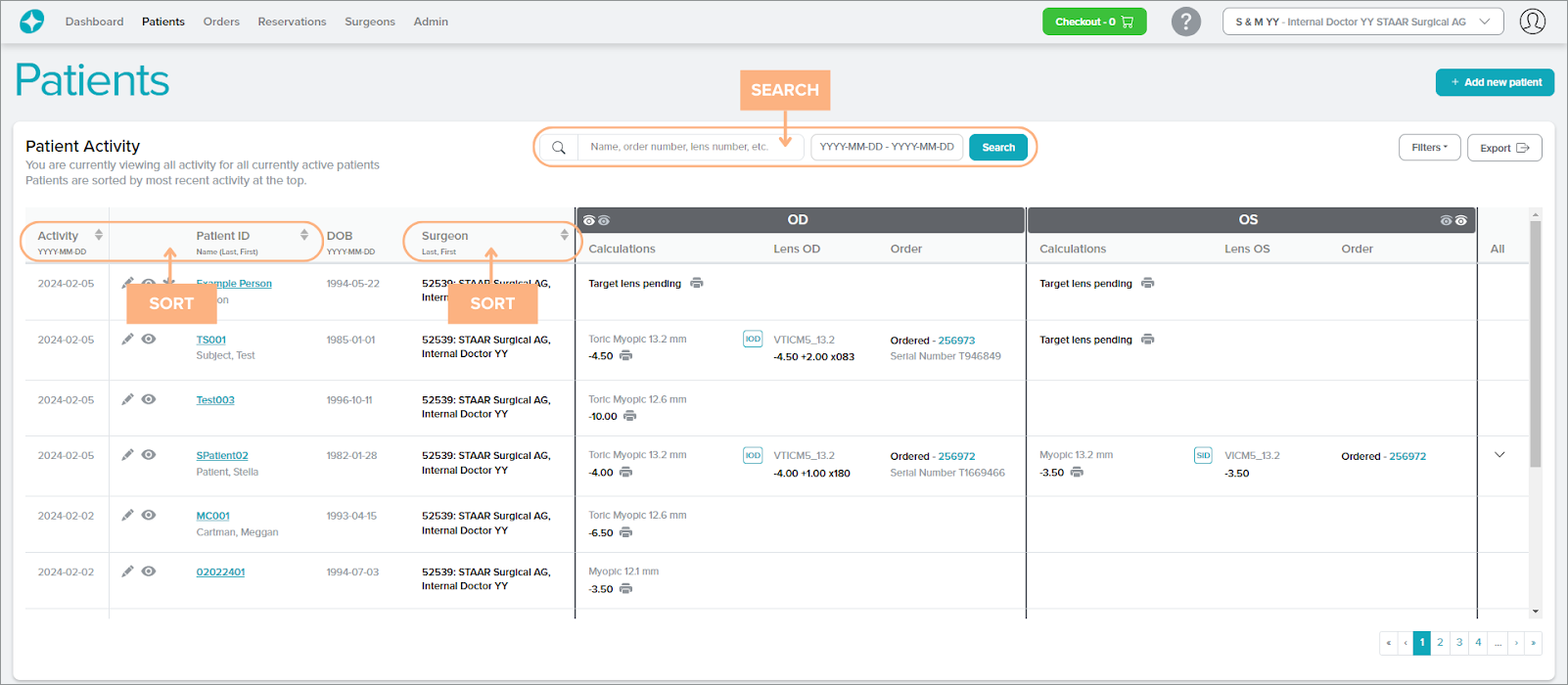Click the SID icon in the SPatient02 OS column
The height and width of the screenshot is (685, 1568).
click(x=1203, y=455)
